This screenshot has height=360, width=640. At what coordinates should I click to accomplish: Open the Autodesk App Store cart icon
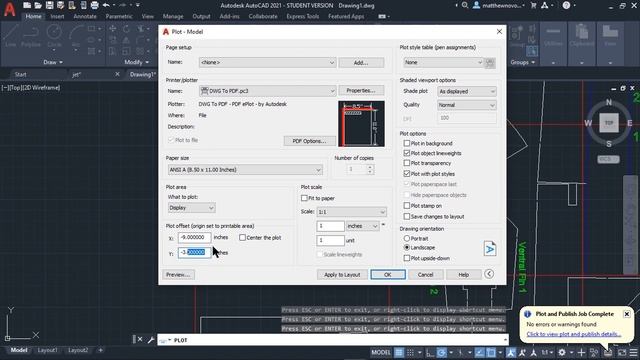pos(533,5)
